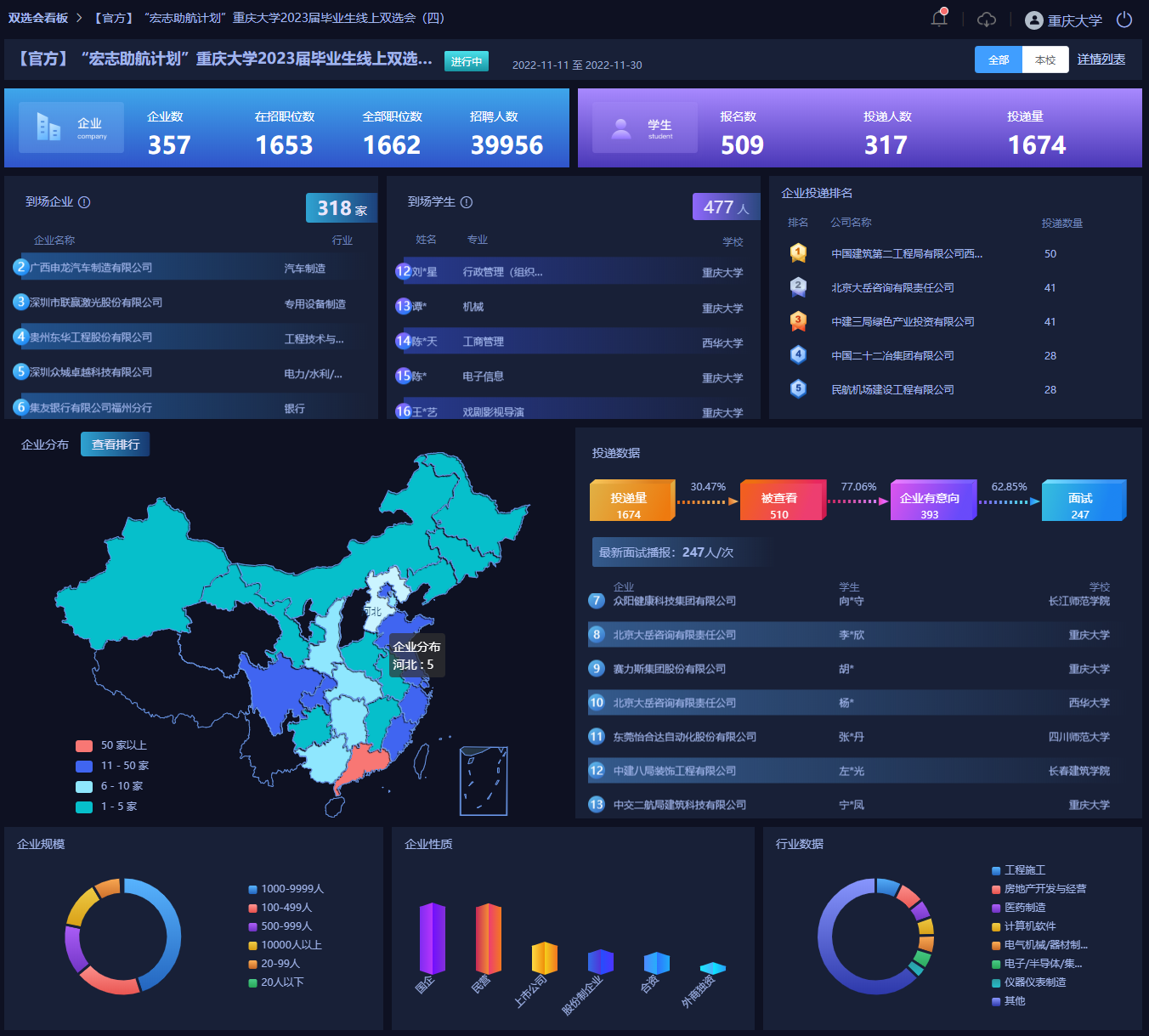The width and height of the screenshot is (1149, 1036).
Task: Go to 双选会看板 breadcrumb
Action: 38,18
